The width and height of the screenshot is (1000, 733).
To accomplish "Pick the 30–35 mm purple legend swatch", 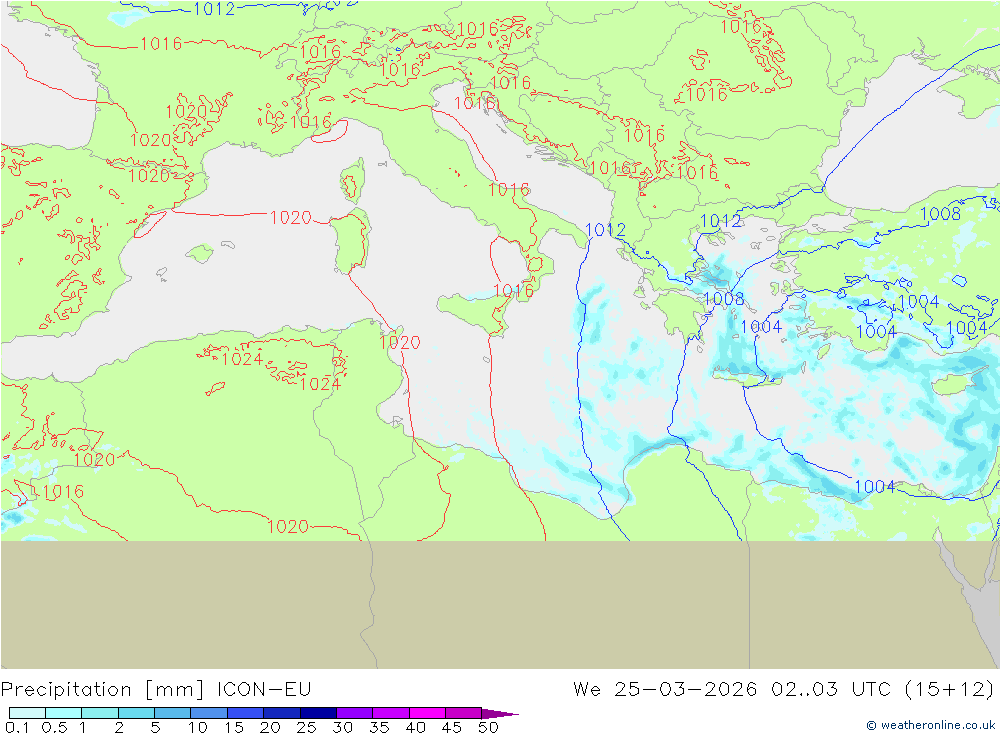I will click(x=354, y=713).
